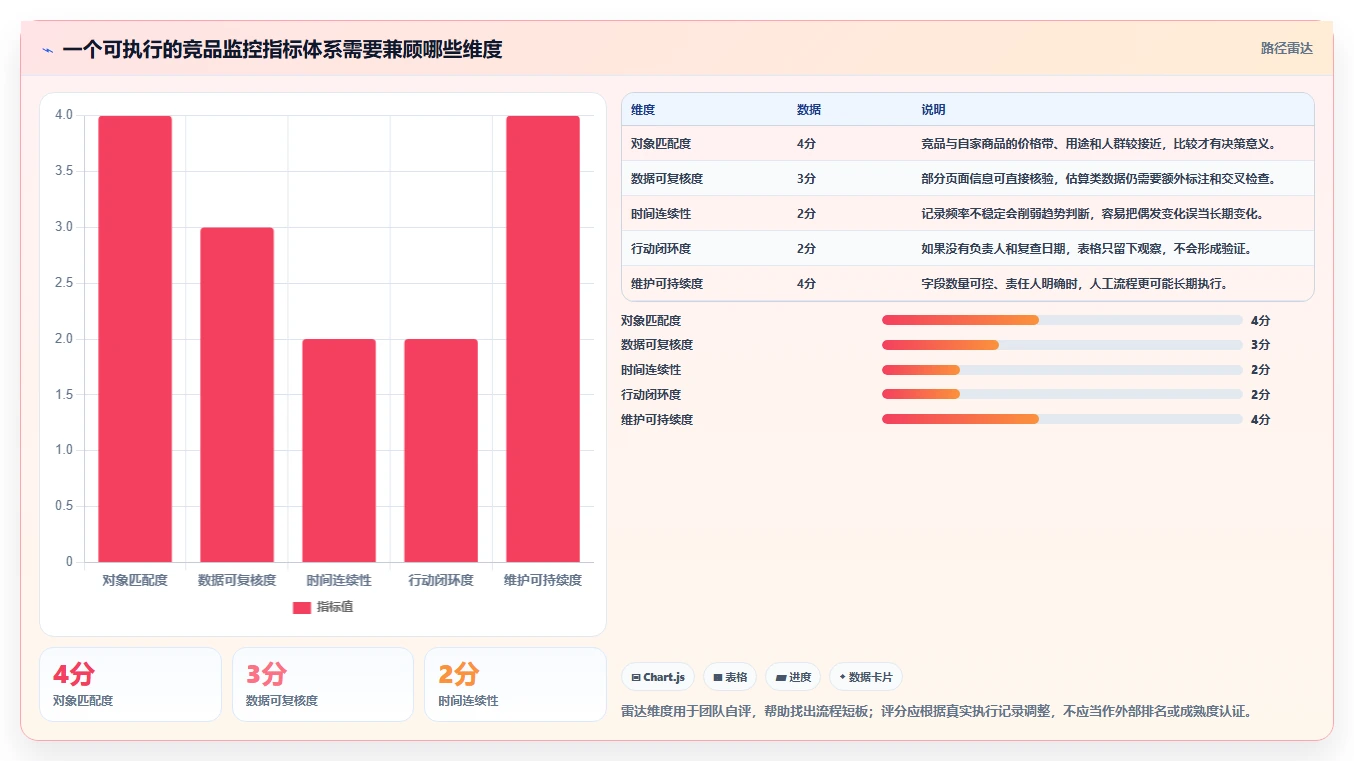Click the 维护可持续度 progress bar
This screenshot has width=1354, height=761.
(1062, 419)
